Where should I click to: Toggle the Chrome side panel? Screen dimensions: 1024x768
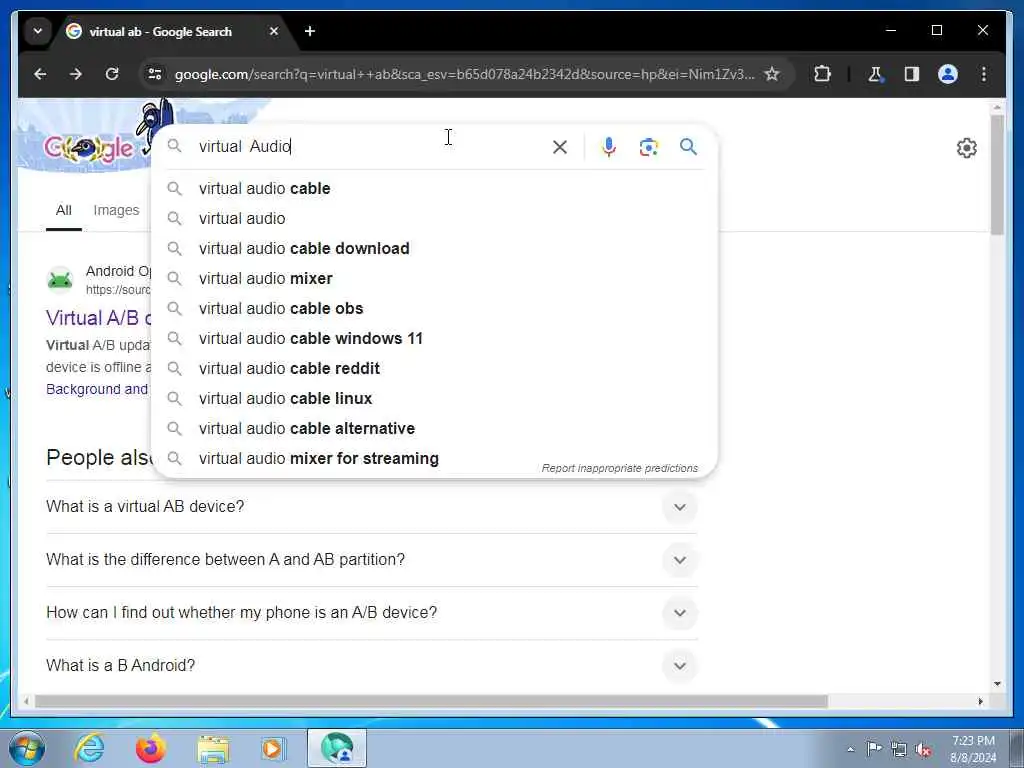click(x=912, y=74)
